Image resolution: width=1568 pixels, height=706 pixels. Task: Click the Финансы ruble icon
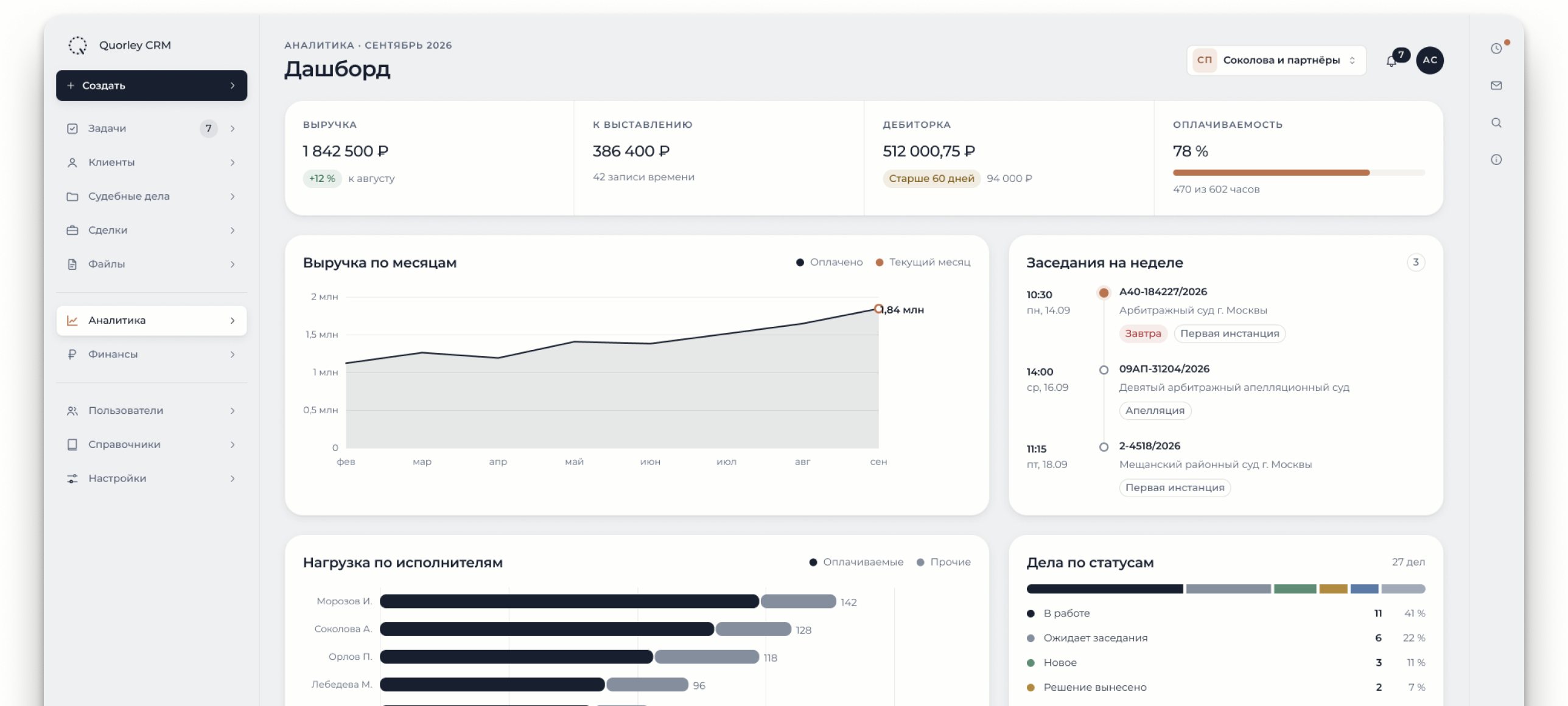click(x=72, y=354)
